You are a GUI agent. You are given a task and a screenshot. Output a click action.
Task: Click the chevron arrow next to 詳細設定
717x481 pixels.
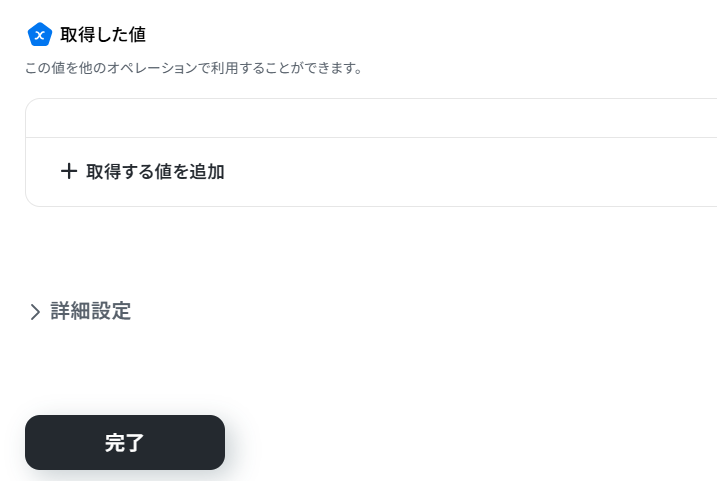35,312
